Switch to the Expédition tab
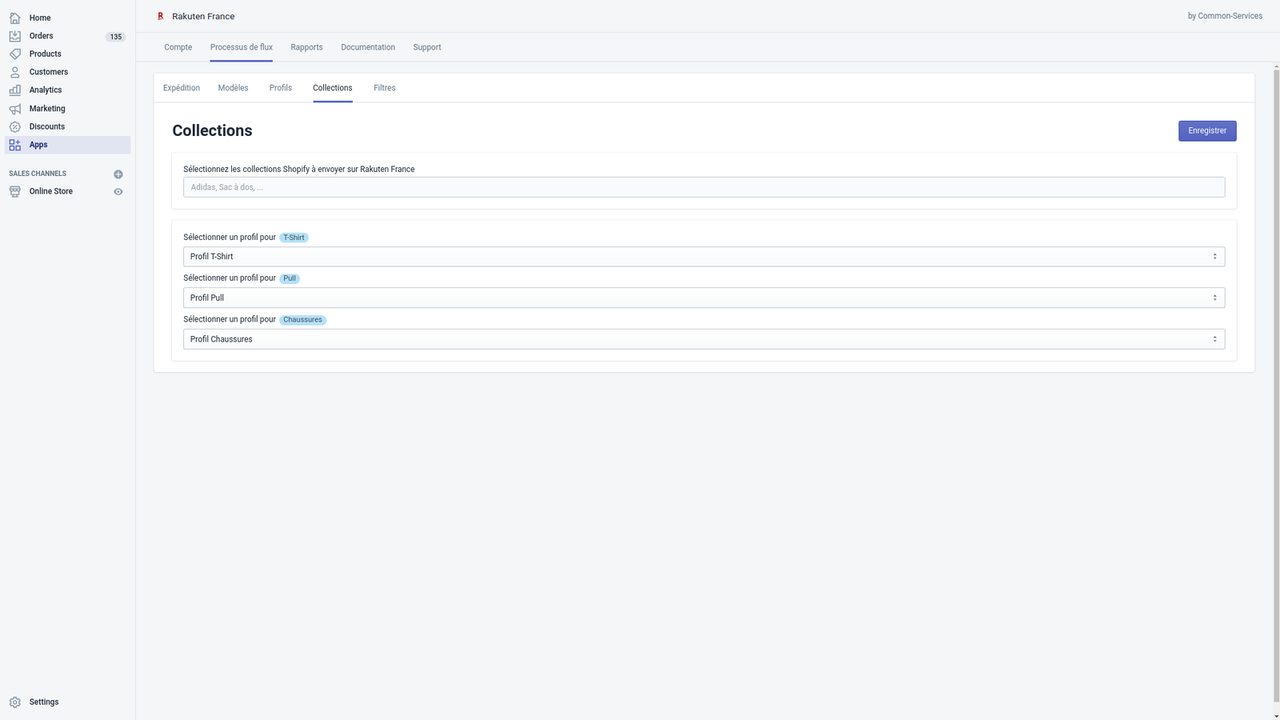The image size is (1280, 720). 181,87
